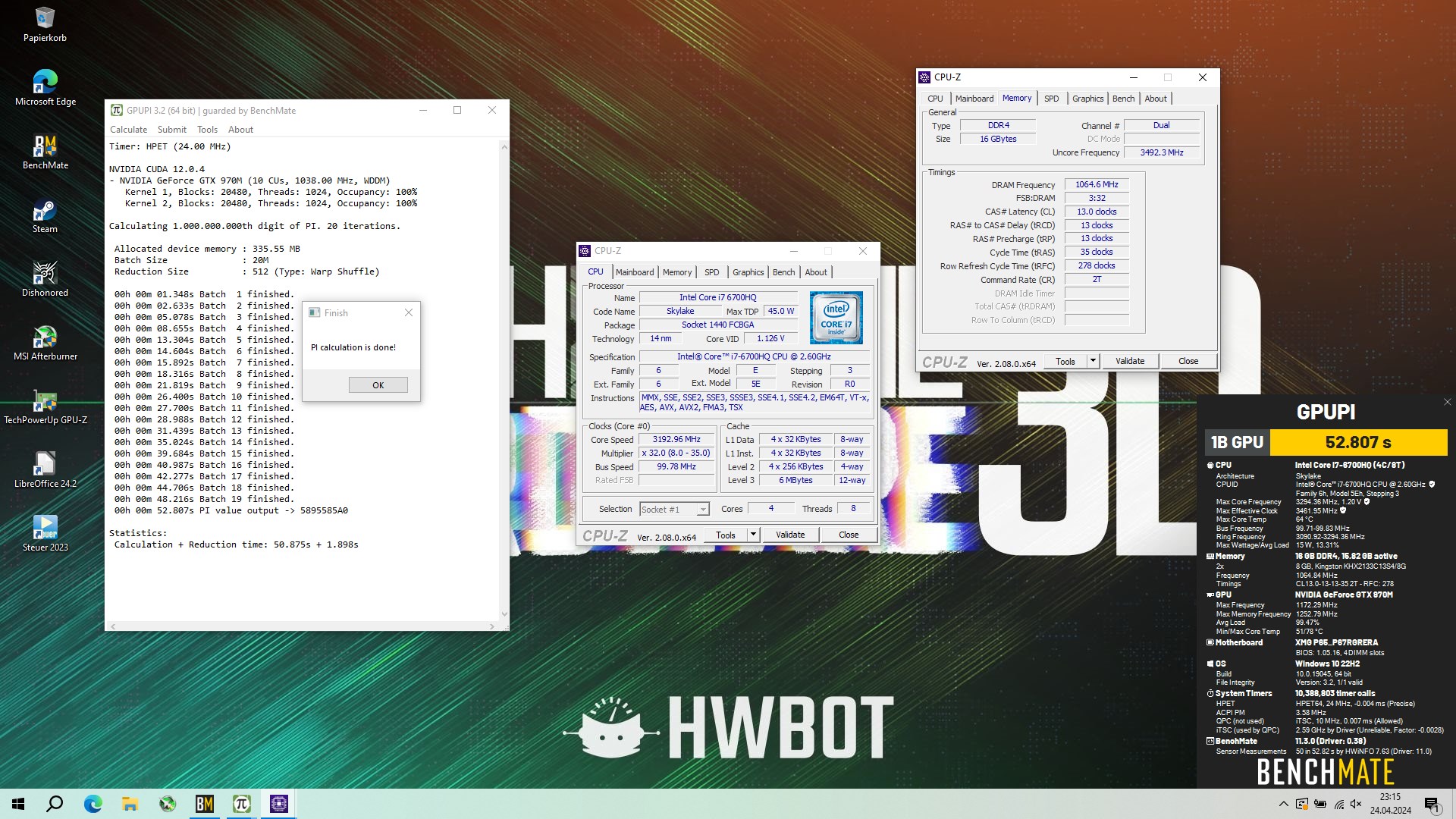
Task: Switch to Bench tab in CPU-Z Memory window
Action: [1123, 99]
